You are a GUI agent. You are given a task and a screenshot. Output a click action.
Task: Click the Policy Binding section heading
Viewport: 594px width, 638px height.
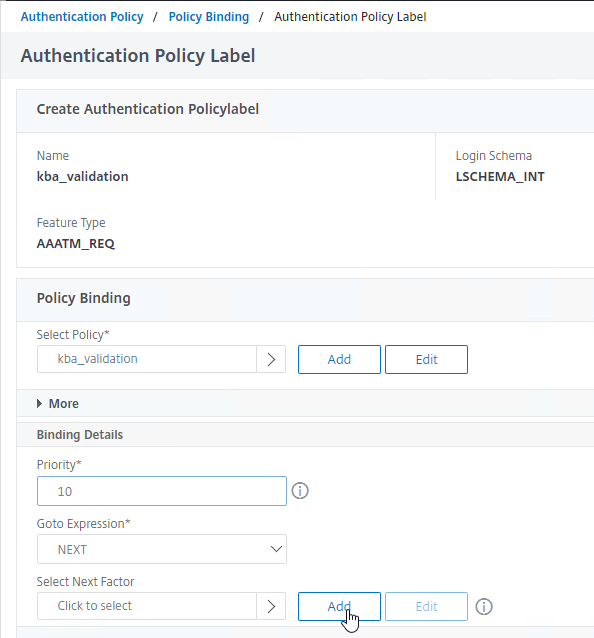[83, 298]
